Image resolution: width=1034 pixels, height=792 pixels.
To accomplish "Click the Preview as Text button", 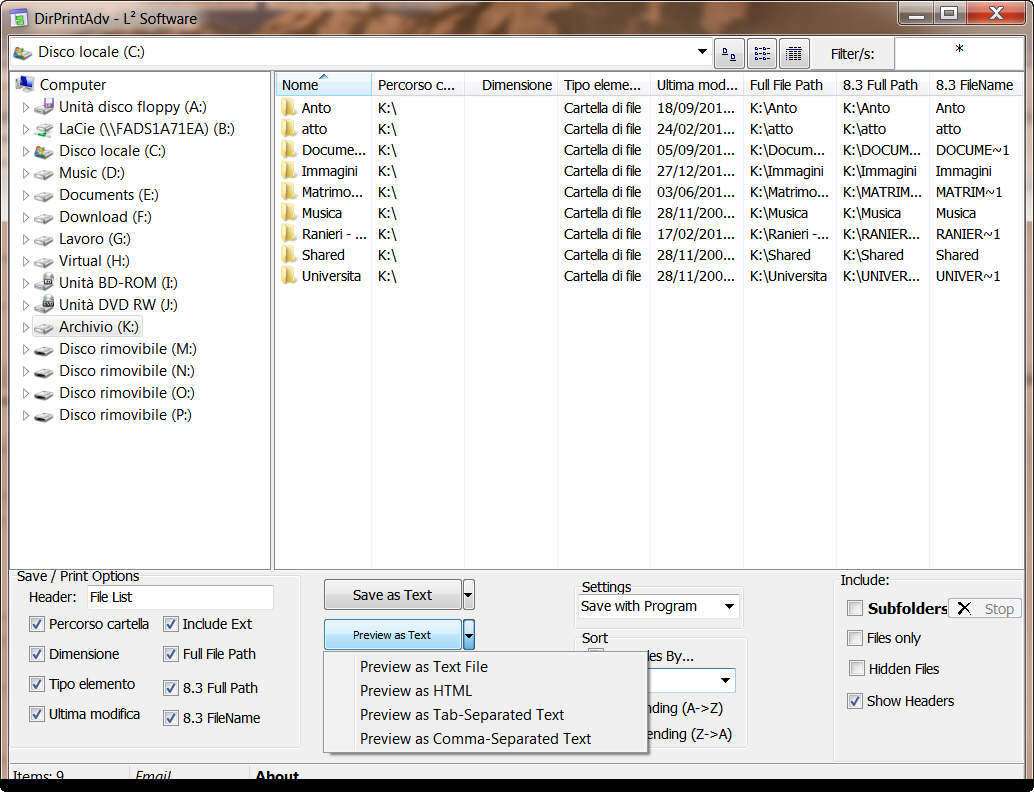I will click(392, 635).
